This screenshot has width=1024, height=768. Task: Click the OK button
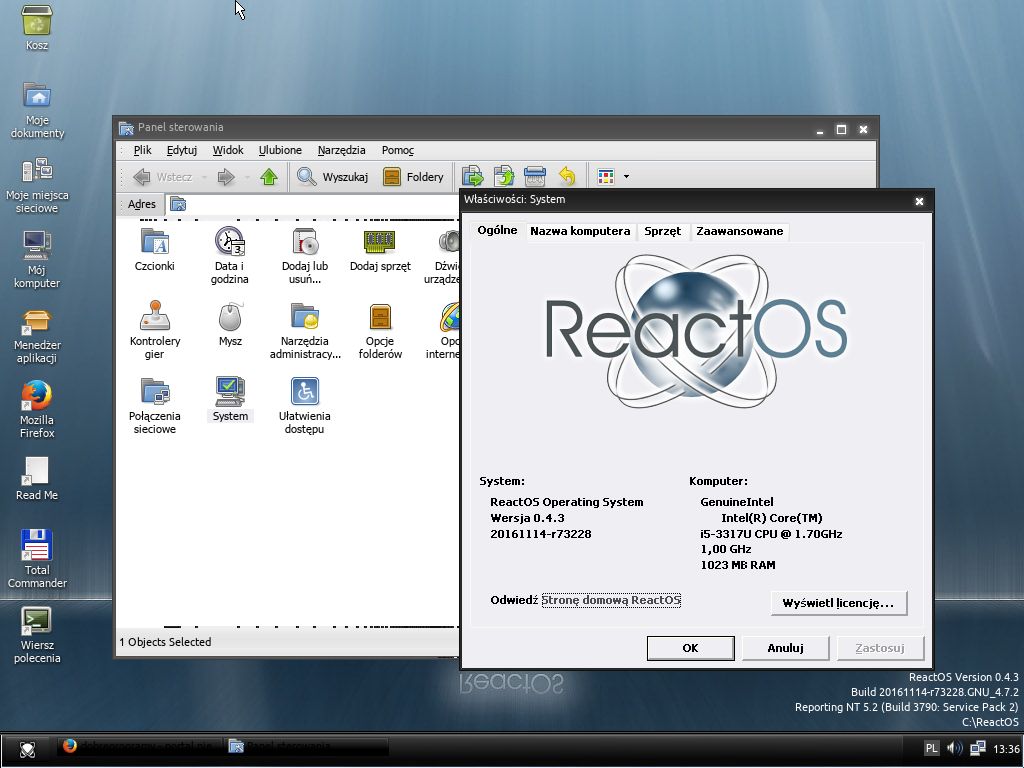tap(690, 648)
